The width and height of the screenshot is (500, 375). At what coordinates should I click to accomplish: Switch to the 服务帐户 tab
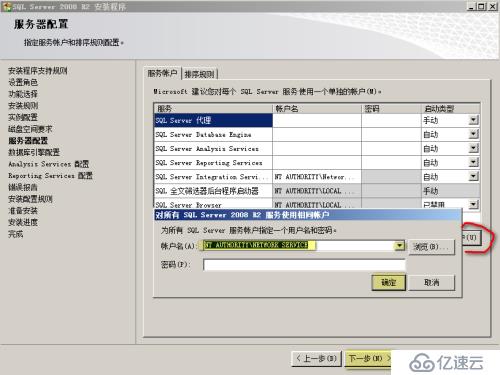[162, 73]
